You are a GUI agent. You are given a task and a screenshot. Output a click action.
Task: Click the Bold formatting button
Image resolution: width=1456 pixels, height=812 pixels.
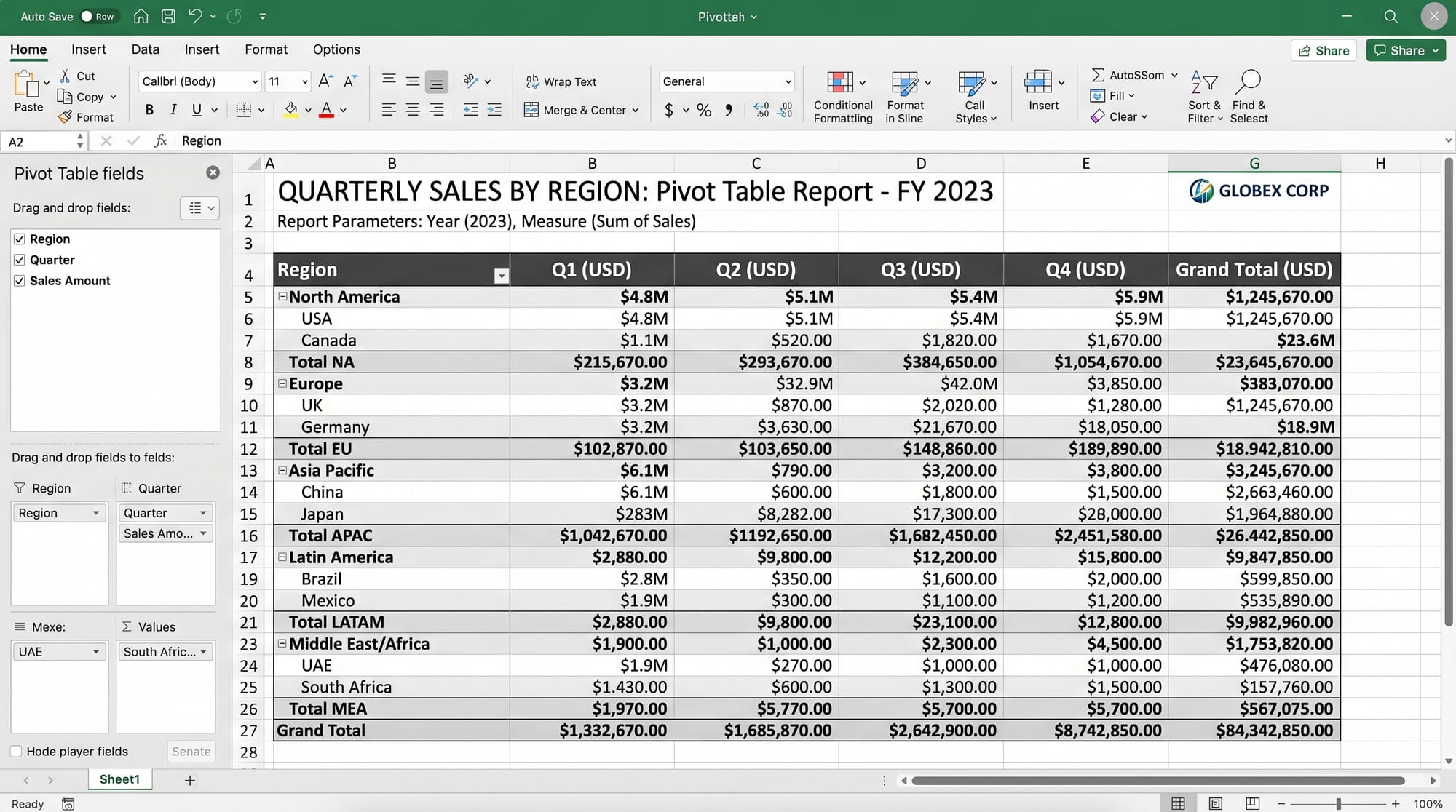tap(149, 110)
